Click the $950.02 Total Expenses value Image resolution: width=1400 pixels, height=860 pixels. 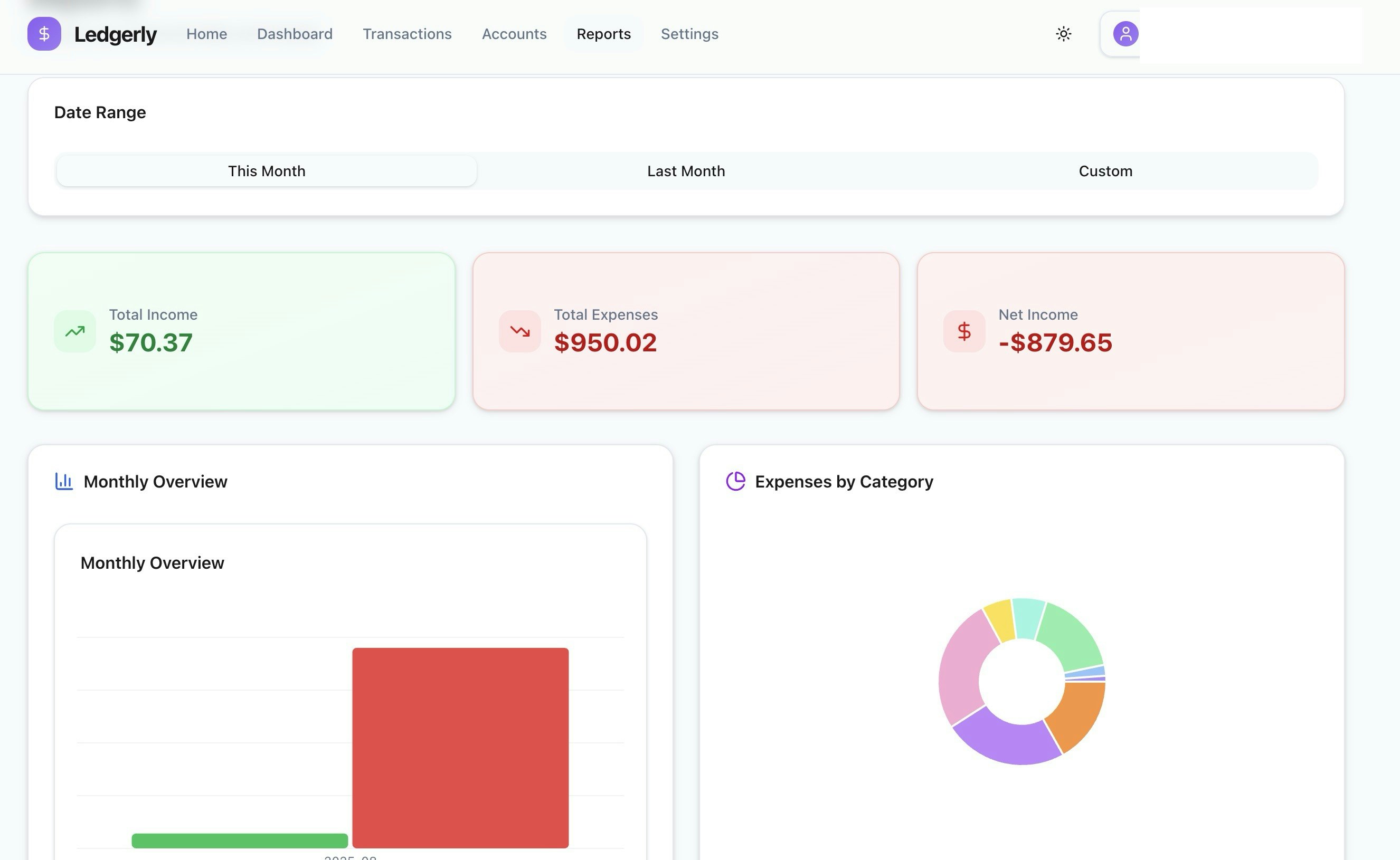(x=606, y=342)
